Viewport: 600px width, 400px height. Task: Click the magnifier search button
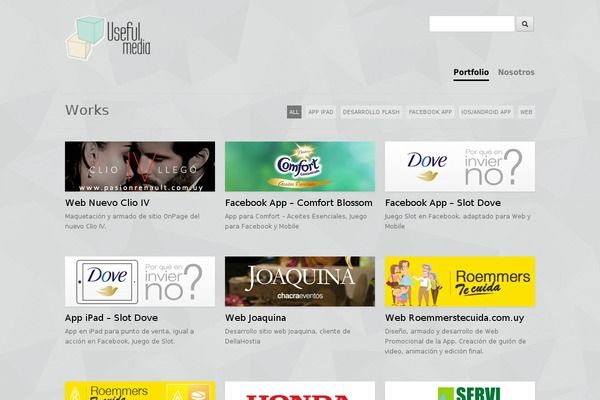(525, 24)
